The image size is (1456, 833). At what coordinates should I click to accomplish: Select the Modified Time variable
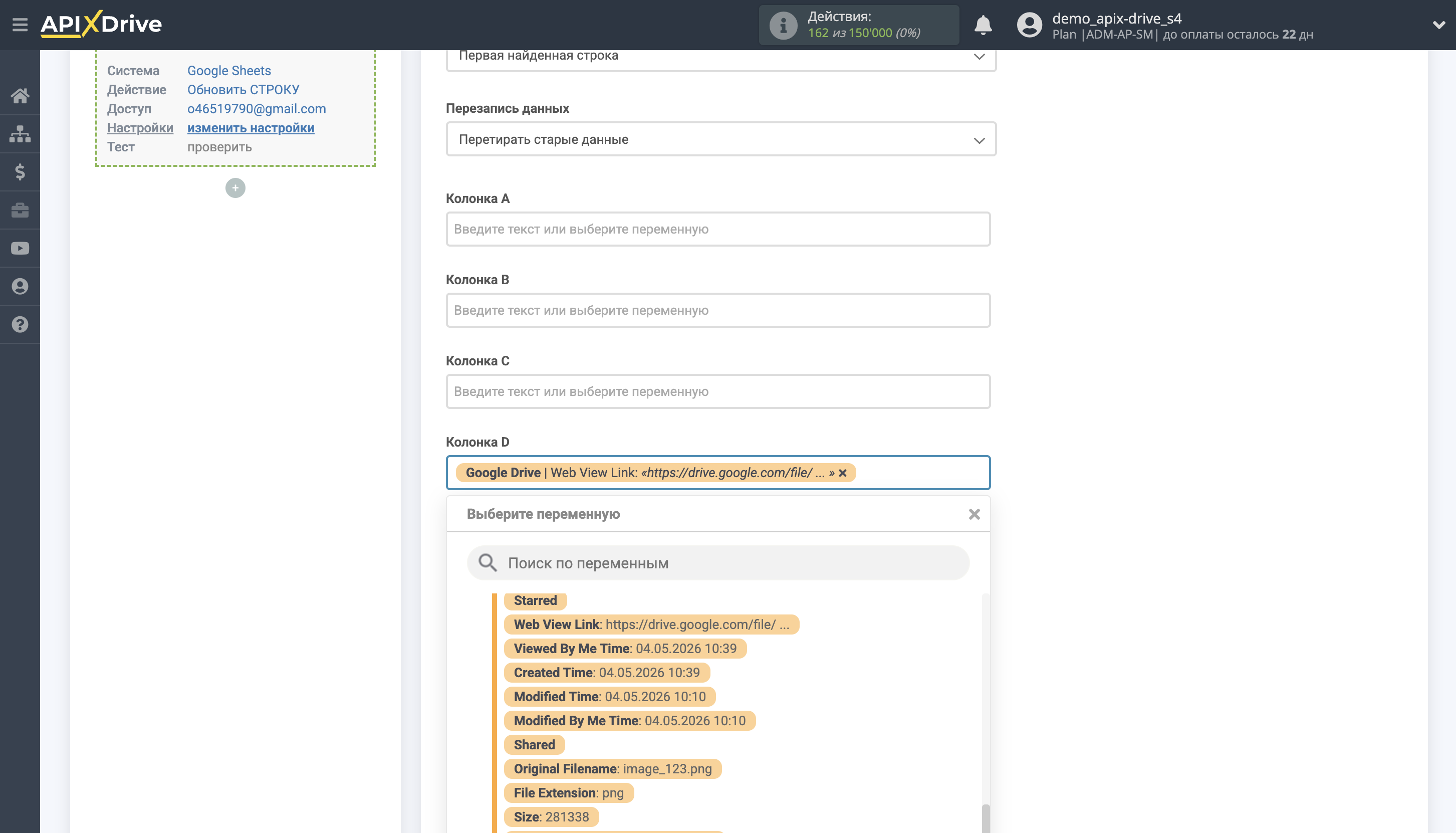610,696
